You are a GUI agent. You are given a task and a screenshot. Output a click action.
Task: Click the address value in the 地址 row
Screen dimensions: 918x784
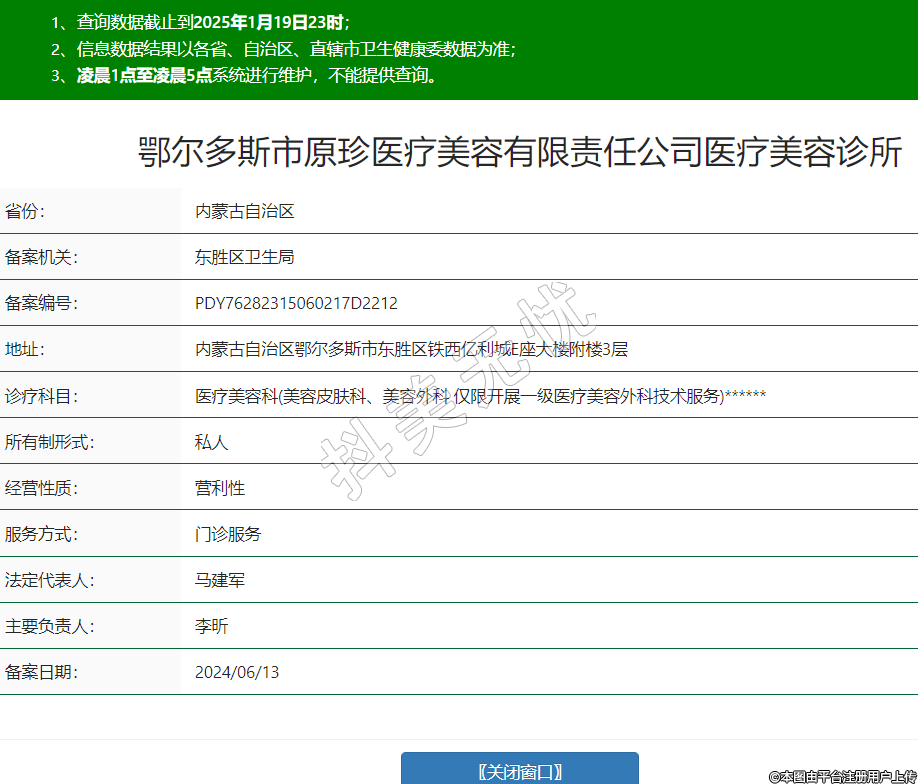point(411,349)
